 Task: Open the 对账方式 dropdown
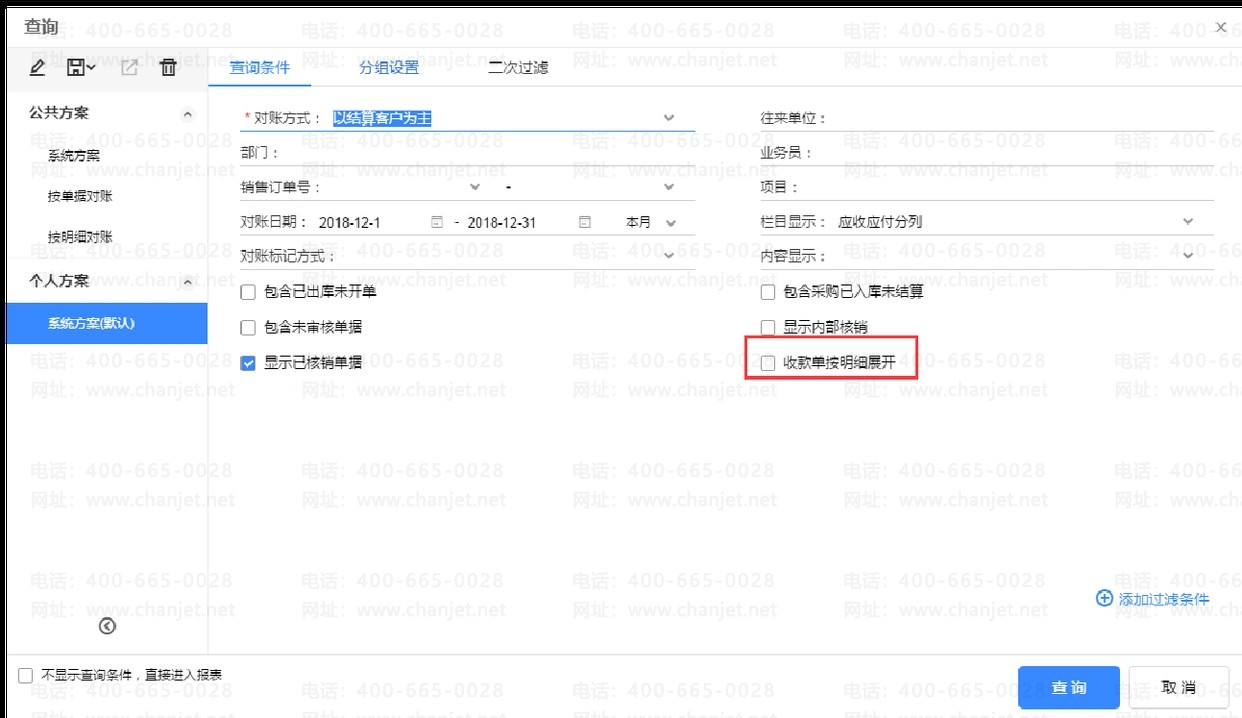(x=669, y=118)
